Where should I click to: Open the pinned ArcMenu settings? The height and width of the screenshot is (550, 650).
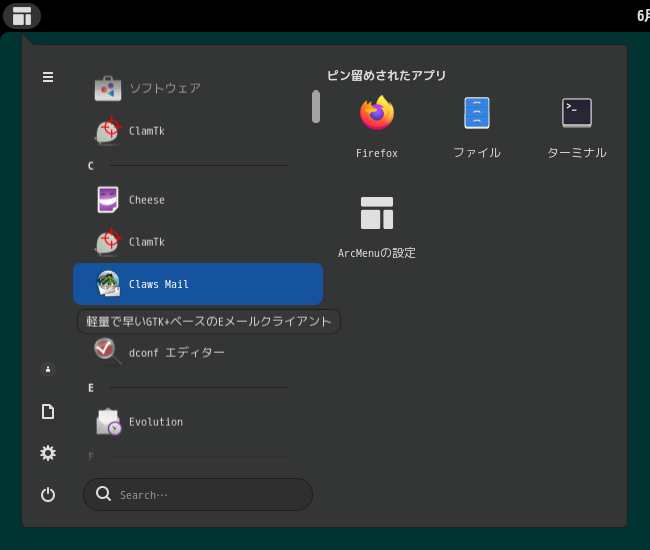pos(377,227)
